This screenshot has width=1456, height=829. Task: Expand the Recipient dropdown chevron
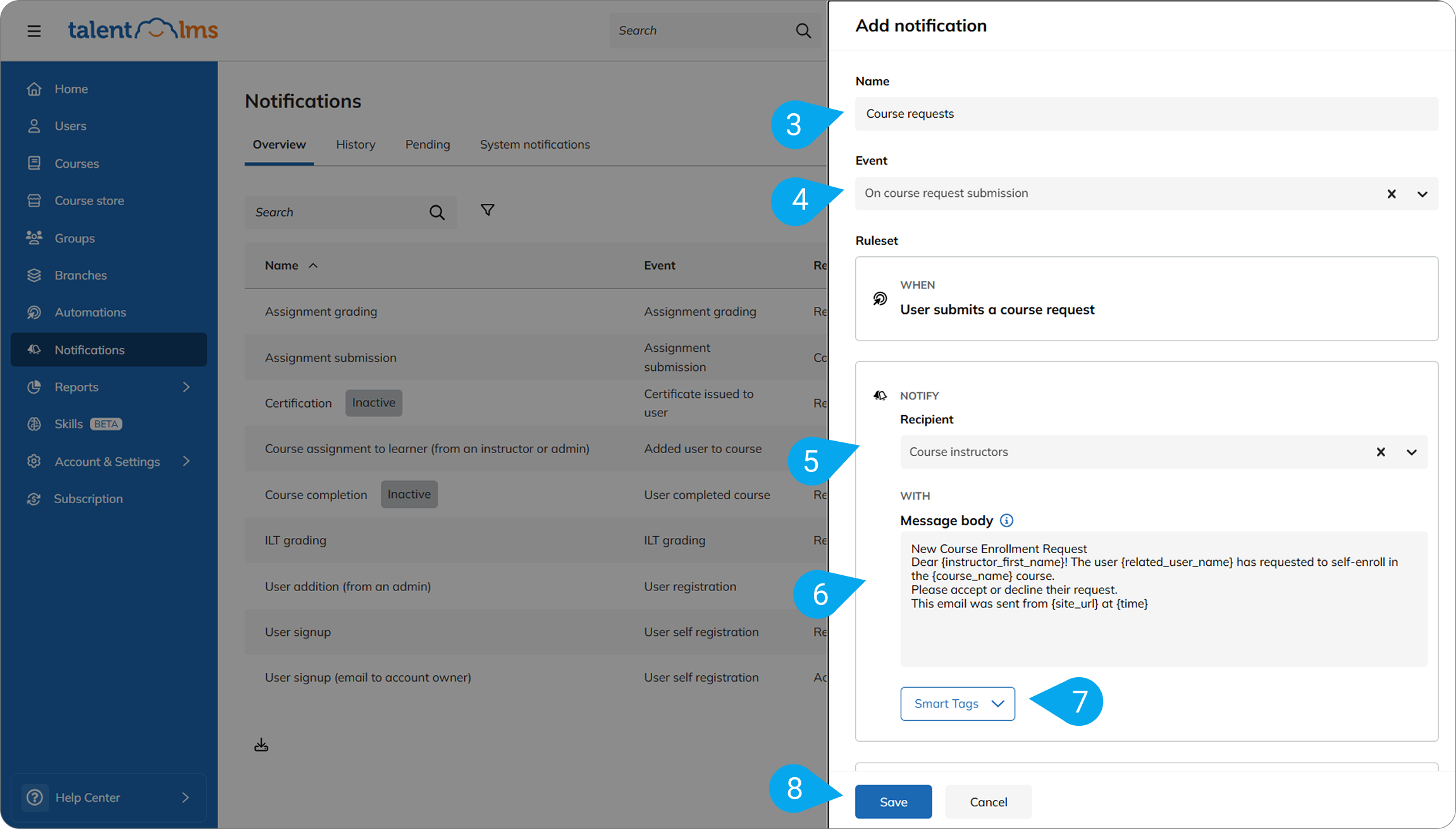pos(1412,452)
